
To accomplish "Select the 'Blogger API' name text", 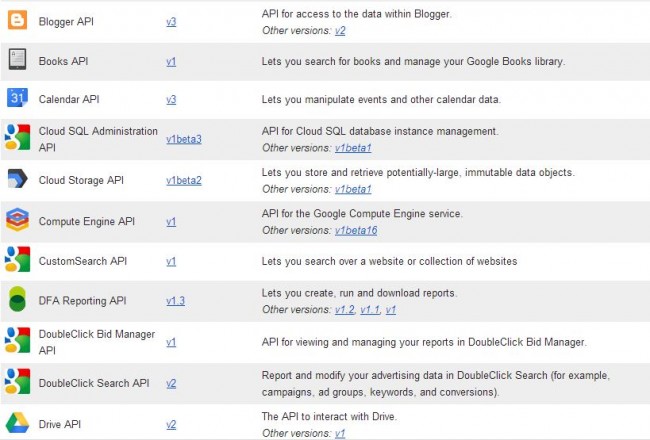I will click(66, 22).
